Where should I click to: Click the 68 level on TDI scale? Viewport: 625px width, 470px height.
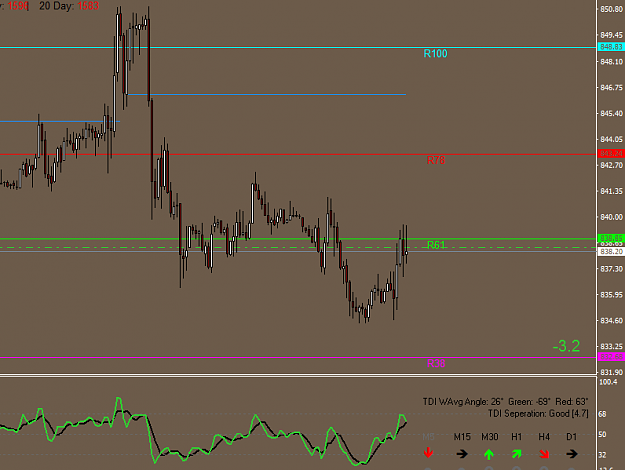coord(602,414)
